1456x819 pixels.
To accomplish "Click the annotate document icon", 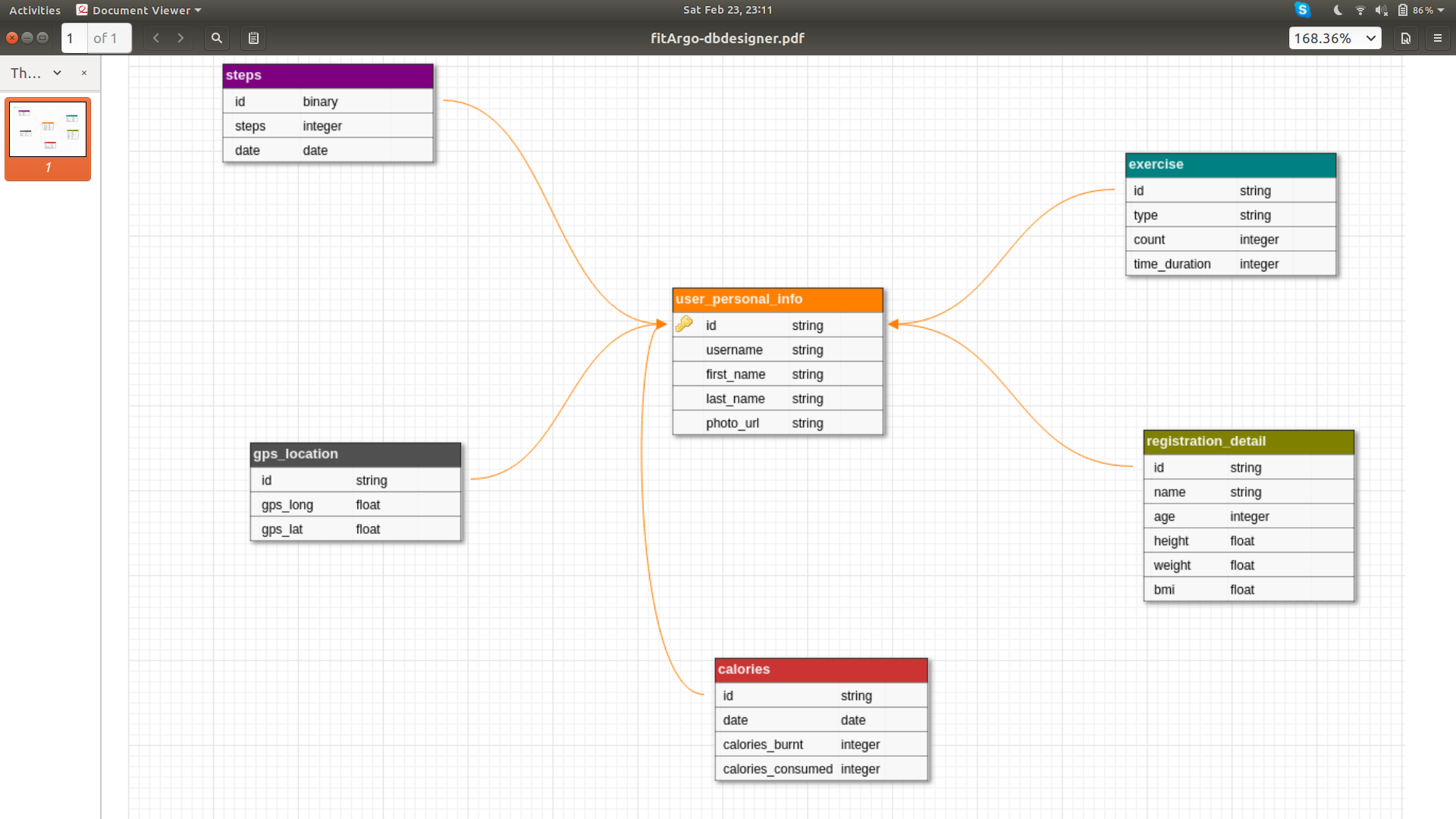I will (254, 38).
